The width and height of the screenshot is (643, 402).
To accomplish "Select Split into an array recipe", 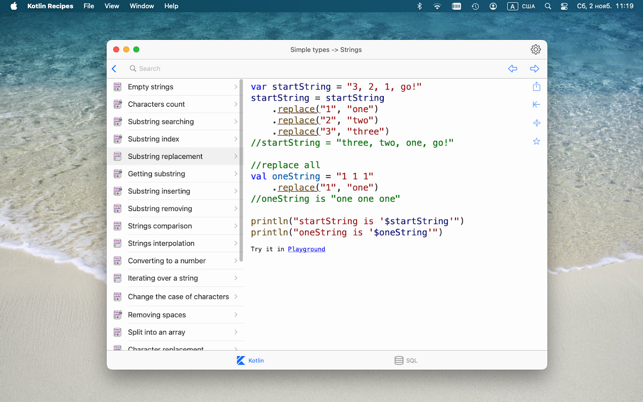I will 176,332.
